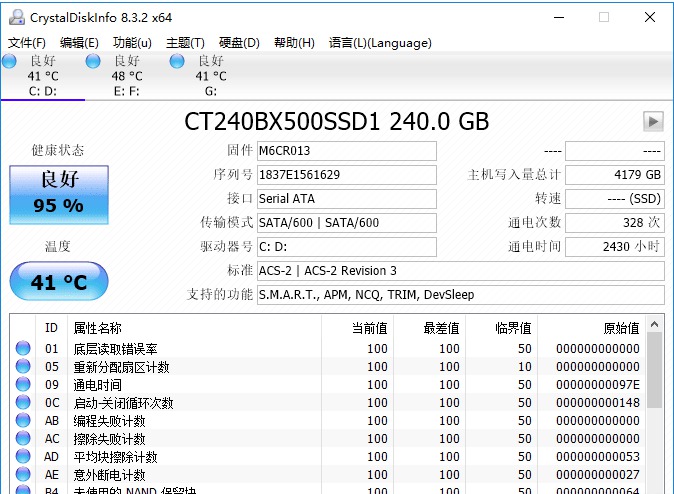This screenshot has width=674, height=494.
Task: Click status orb for attribute 05
Action: pos(23,366)
